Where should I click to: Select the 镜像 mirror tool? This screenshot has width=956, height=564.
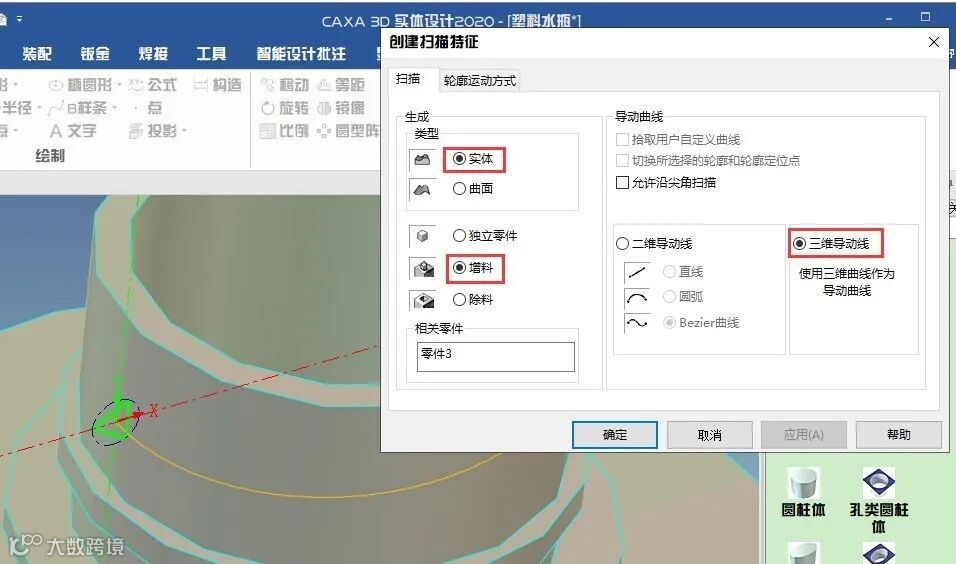pos(341,108)
